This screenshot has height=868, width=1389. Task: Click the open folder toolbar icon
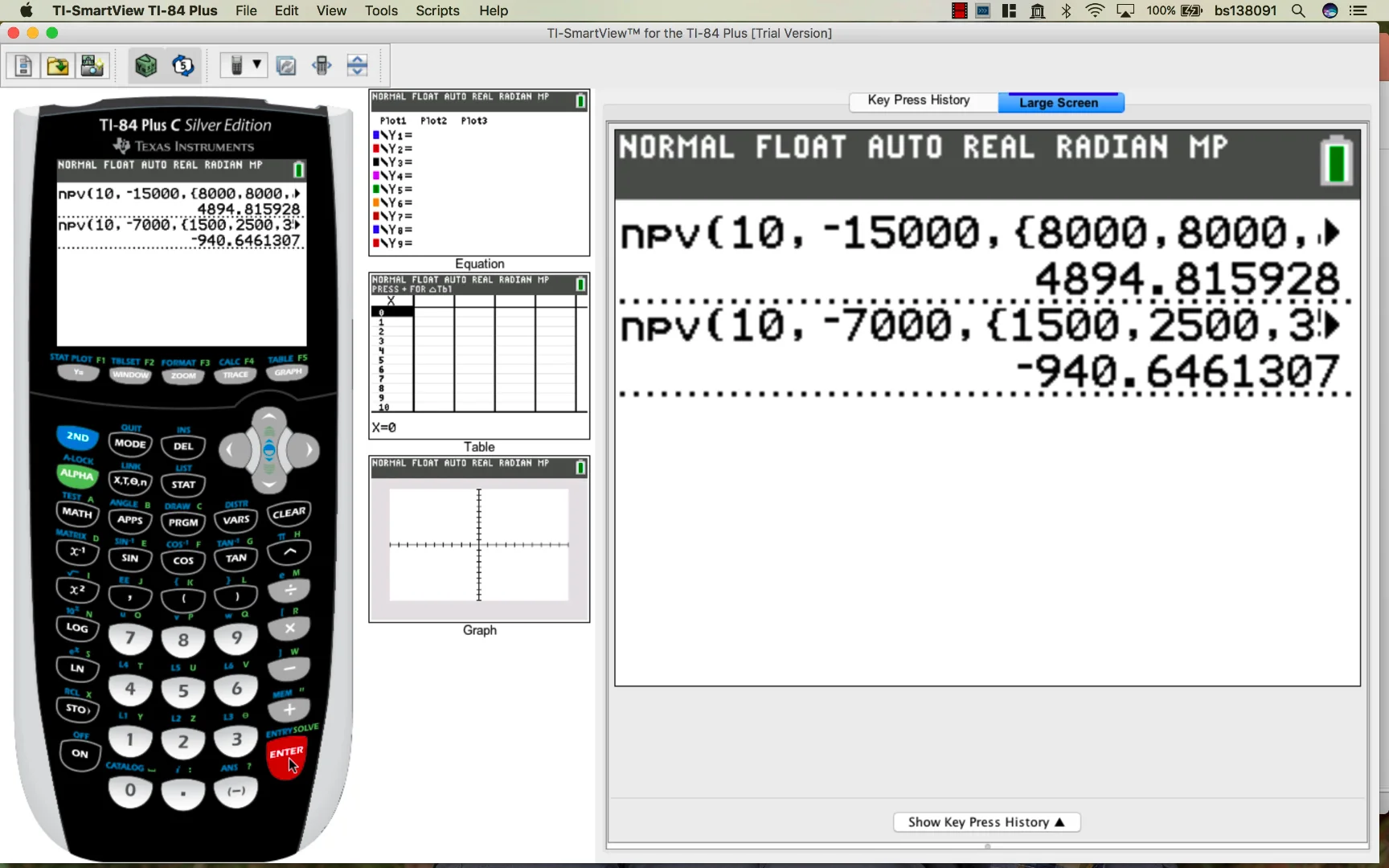click(x=58, y=66)
